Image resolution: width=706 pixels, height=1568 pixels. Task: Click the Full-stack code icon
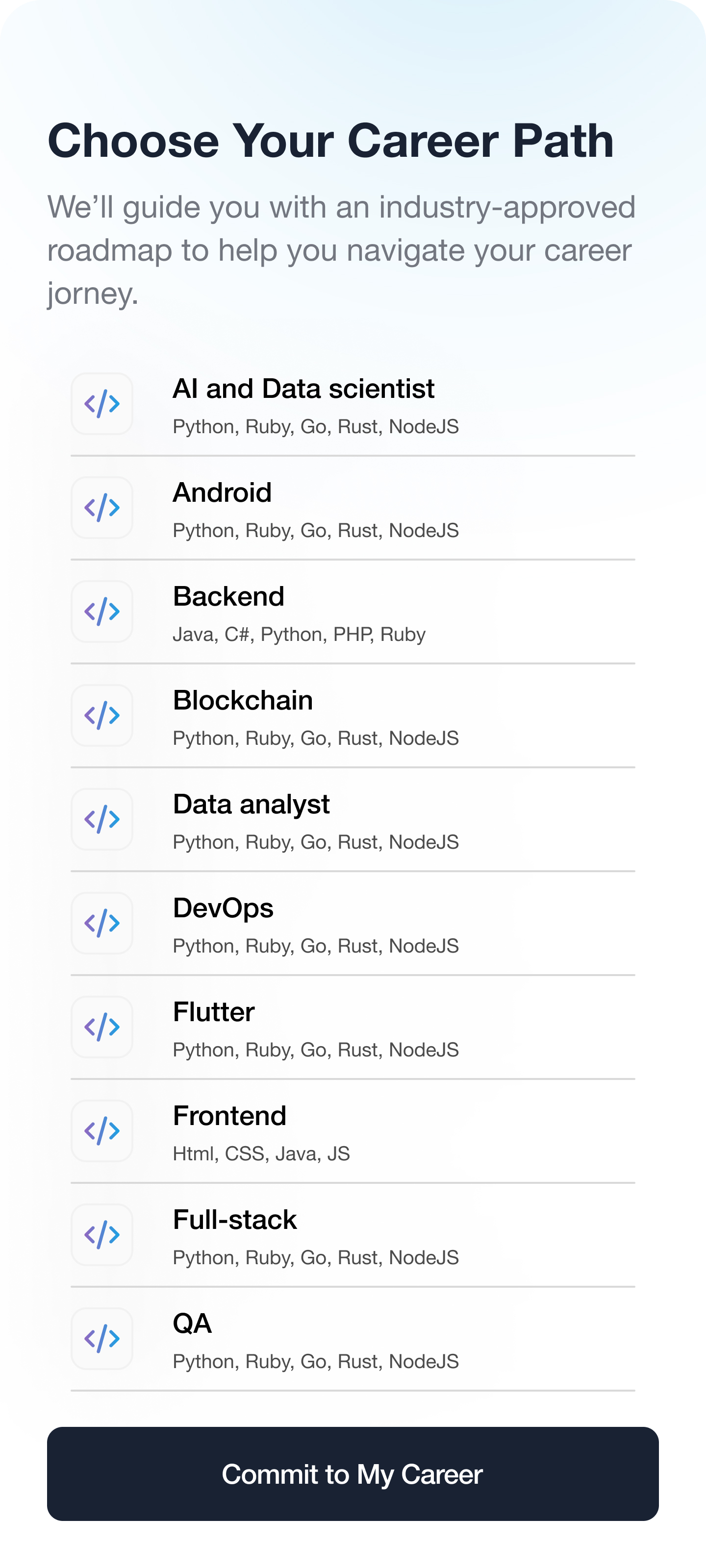coord(101,1234)
